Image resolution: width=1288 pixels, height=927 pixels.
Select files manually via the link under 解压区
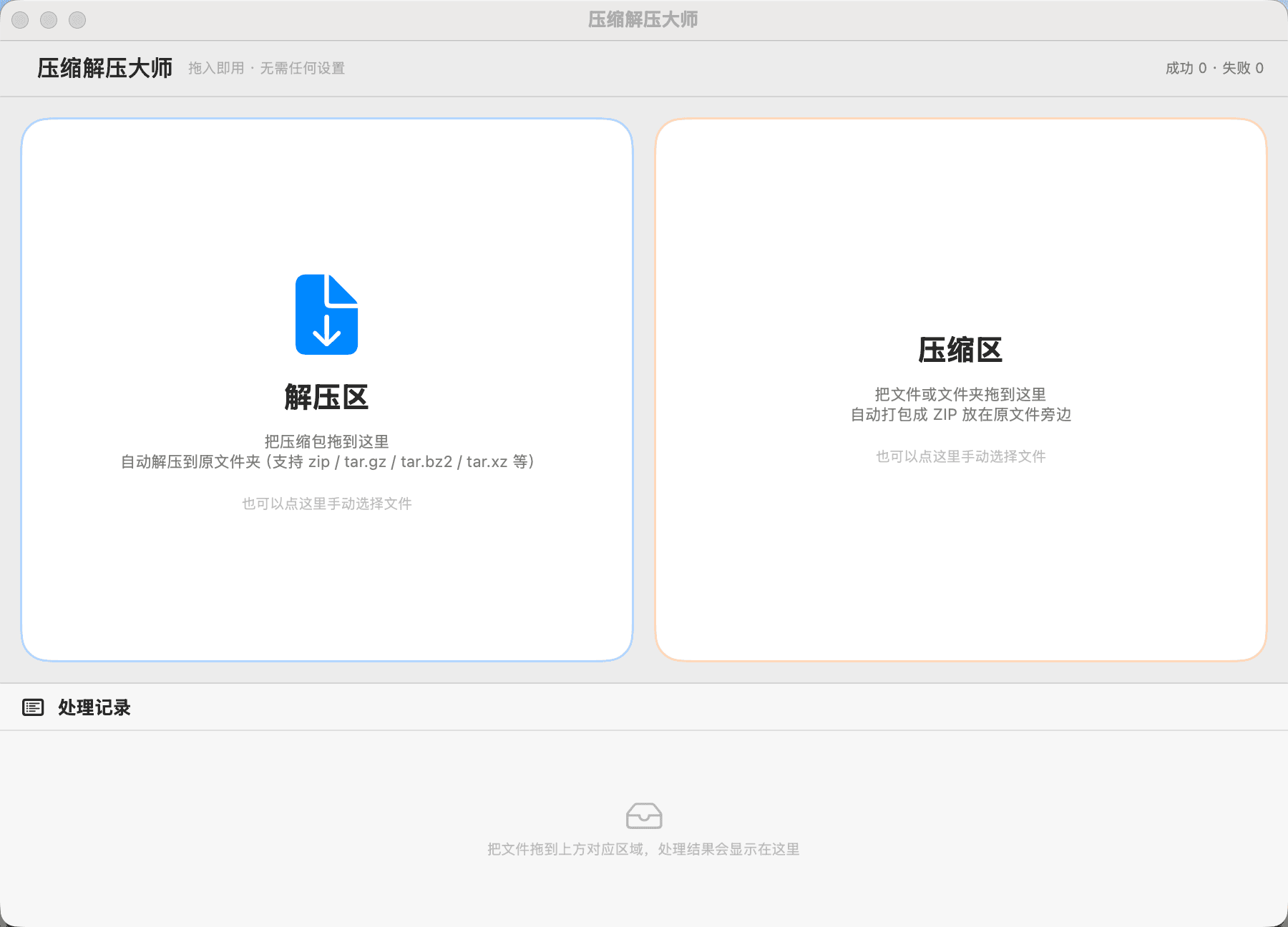tap(327, 504)
